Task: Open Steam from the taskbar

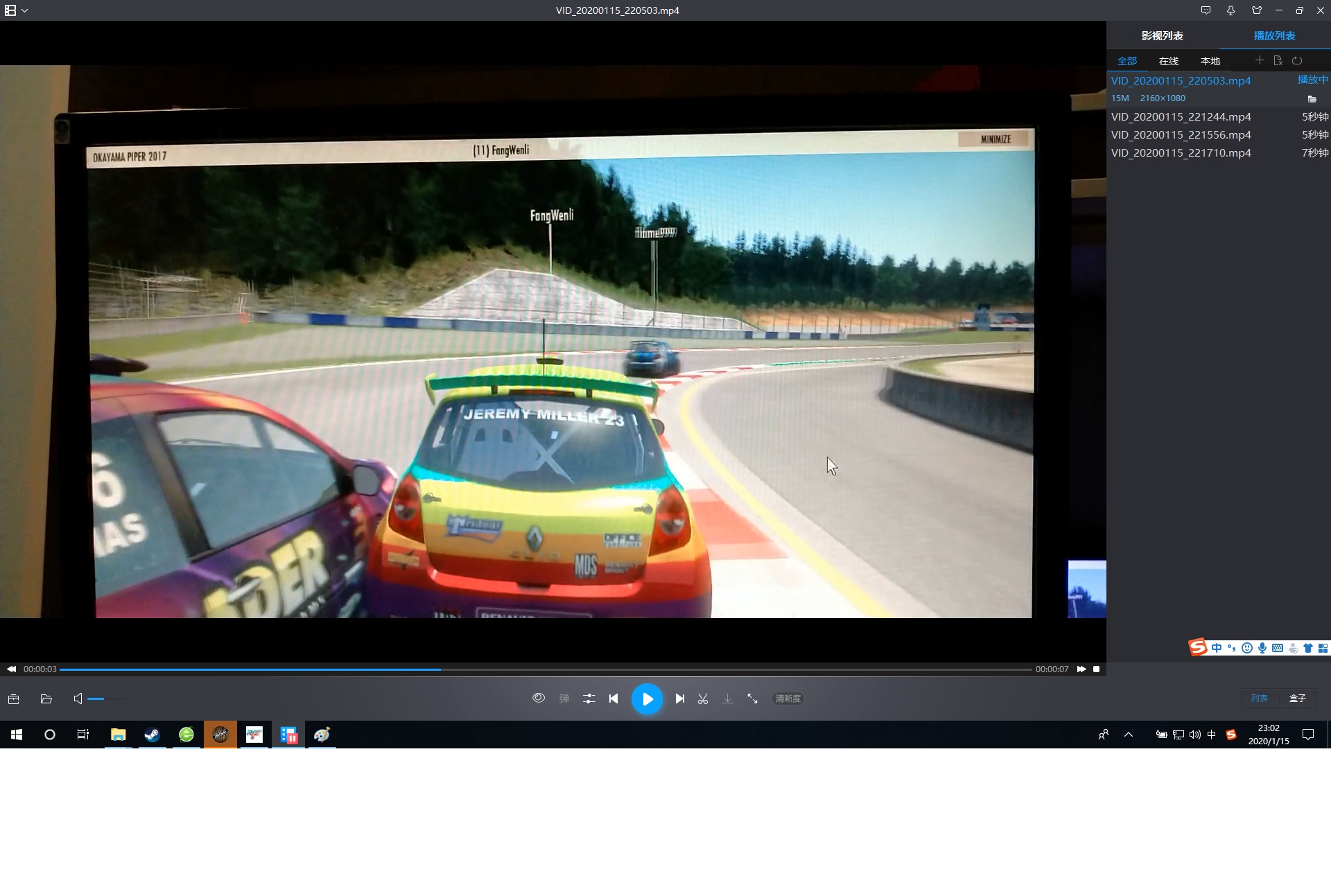Action: 153,735
